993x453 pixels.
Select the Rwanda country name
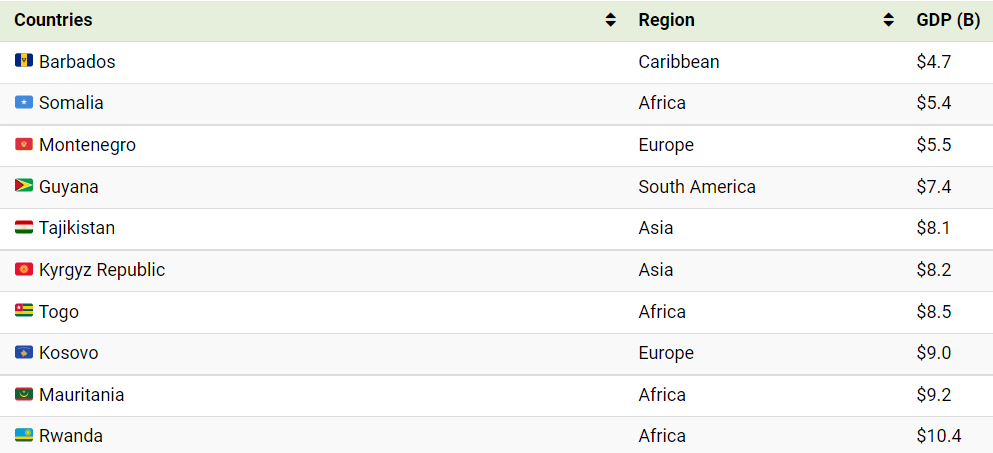pos(71,436)
